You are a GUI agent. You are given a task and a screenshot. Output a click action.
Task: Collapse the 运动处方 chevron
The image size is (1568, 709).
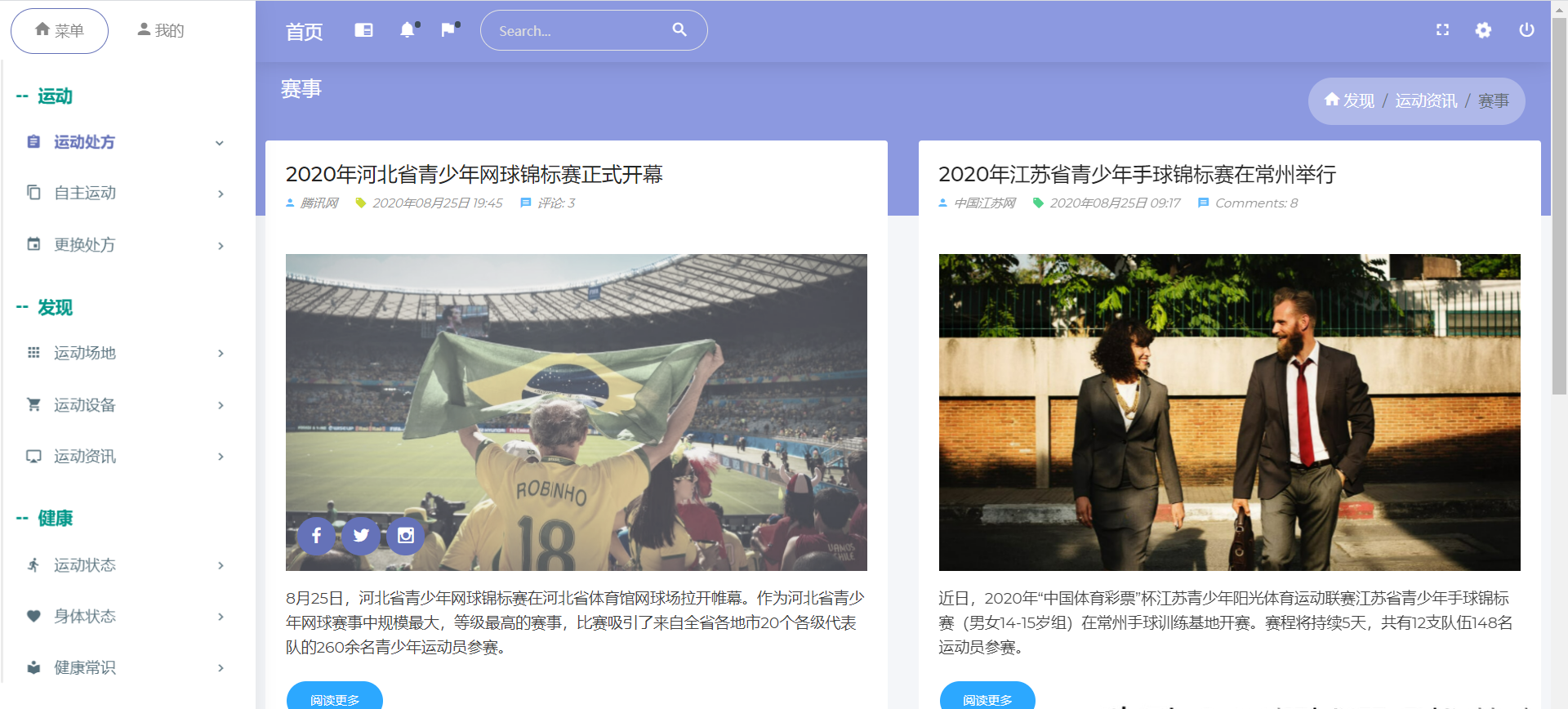coord(220,143)
